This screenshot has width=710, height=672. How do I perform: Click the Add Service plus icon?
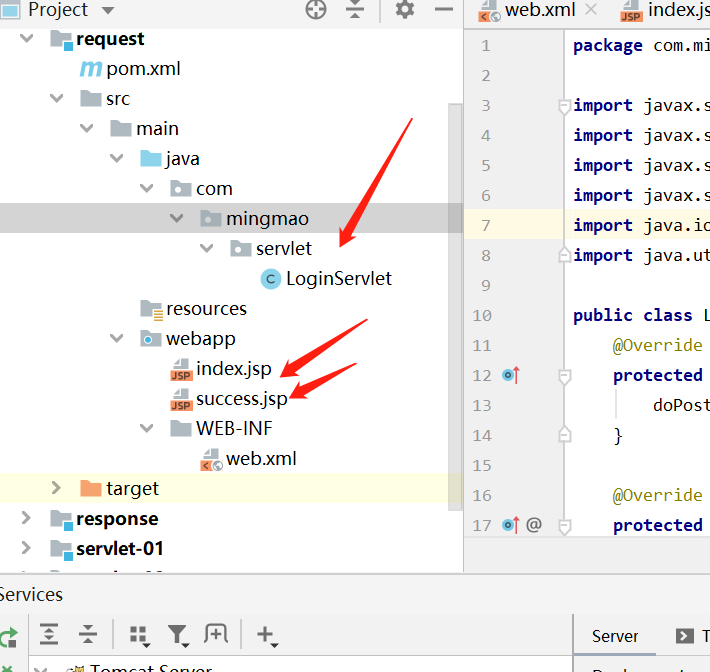pos(267,635)
